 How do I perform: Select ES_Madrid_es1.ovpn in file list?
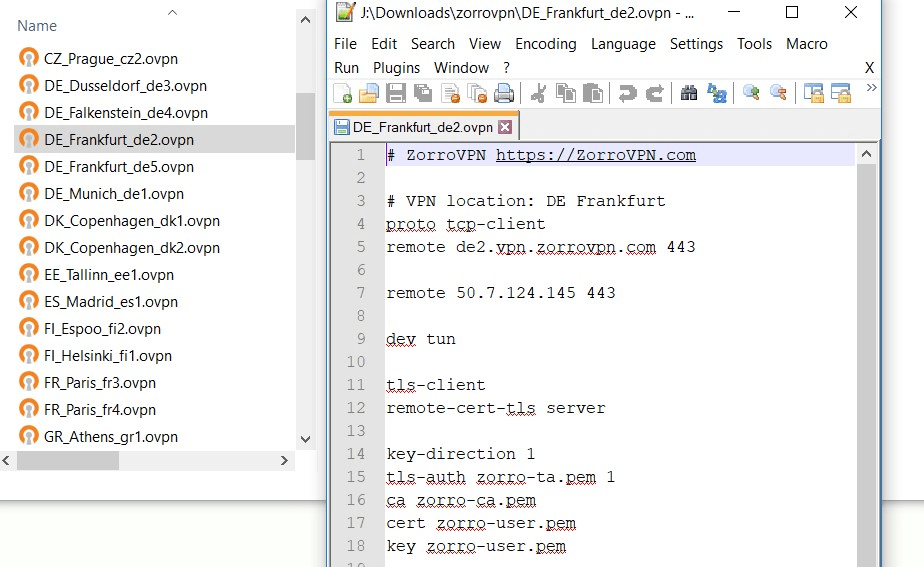point(111,302)
